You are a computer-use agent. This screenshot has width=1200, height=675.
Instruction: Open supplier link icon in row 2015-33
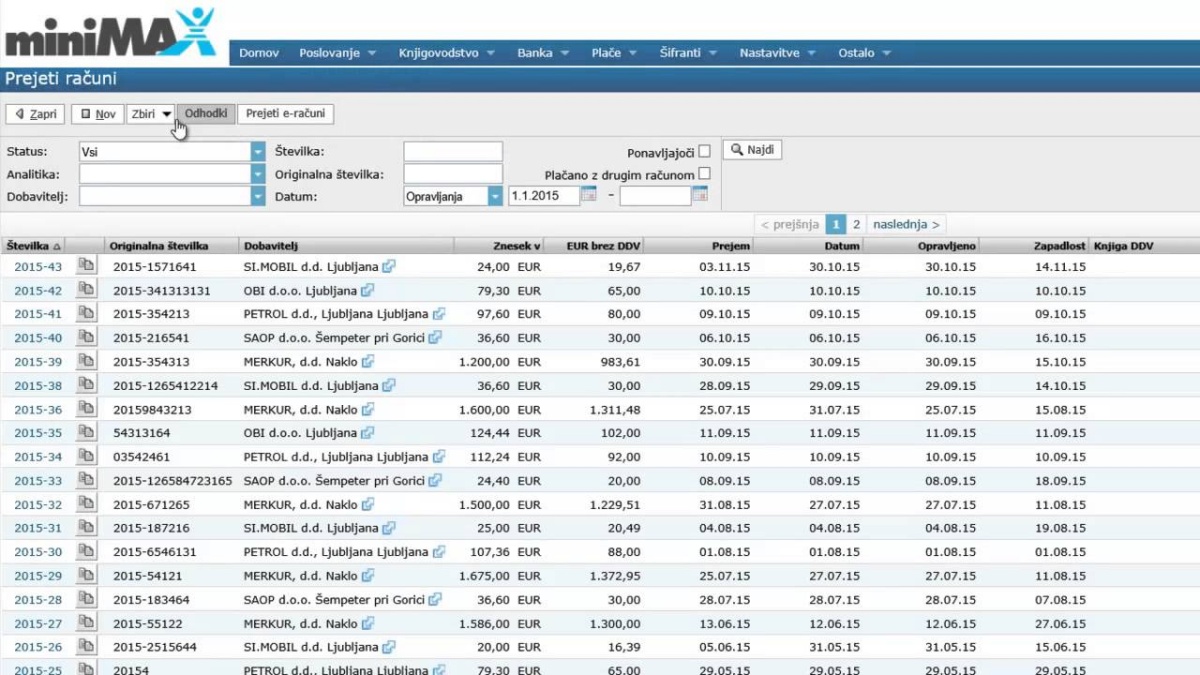pos(435,481)
